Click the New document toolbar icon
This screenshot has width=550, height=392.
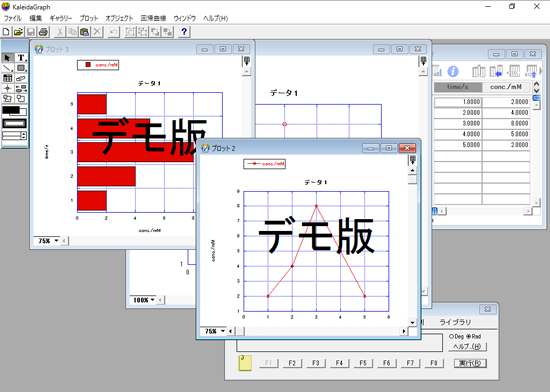click(6, 32)
